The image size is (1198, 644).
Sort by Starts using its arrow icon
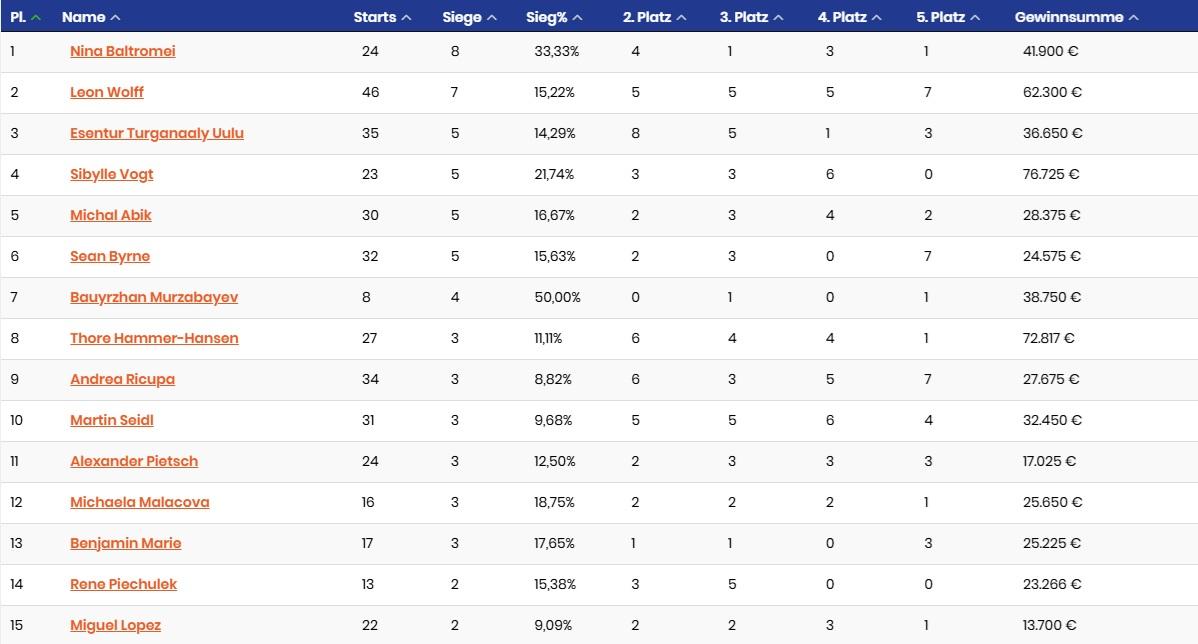pos(406,18)
